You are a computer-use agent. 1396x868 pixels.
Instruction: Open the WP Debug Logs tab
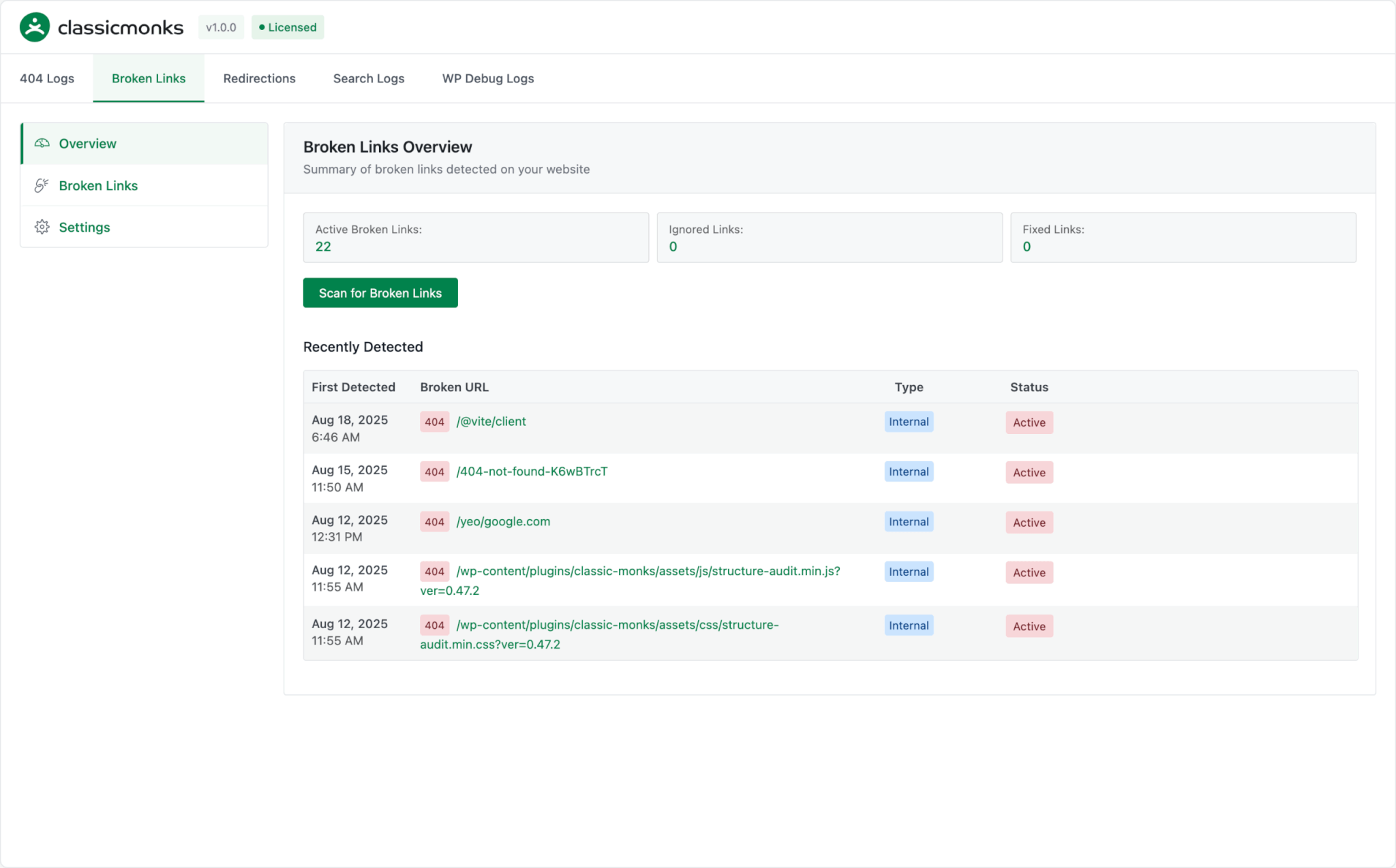487,78
